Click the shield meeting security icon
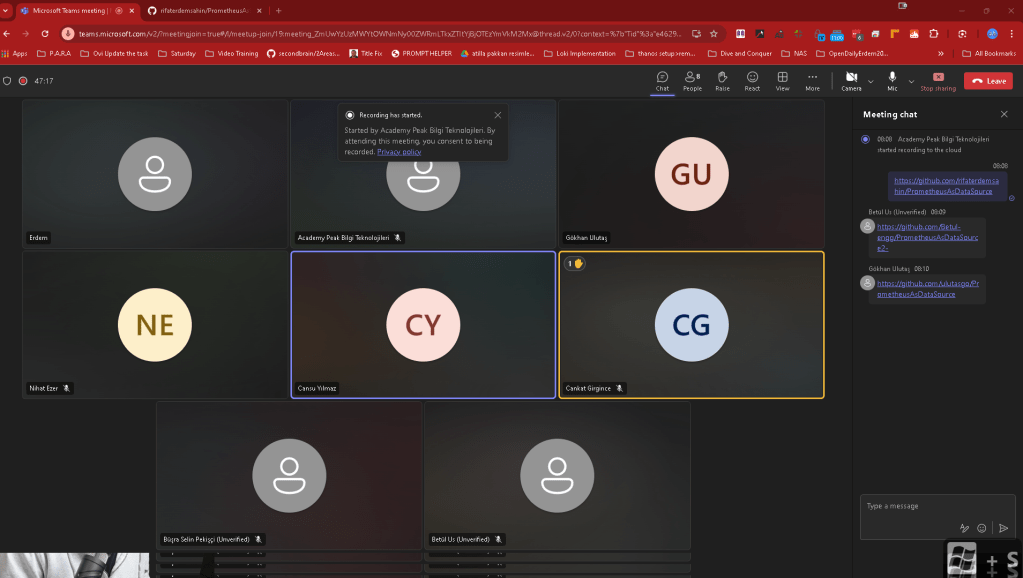 point(7,81)
